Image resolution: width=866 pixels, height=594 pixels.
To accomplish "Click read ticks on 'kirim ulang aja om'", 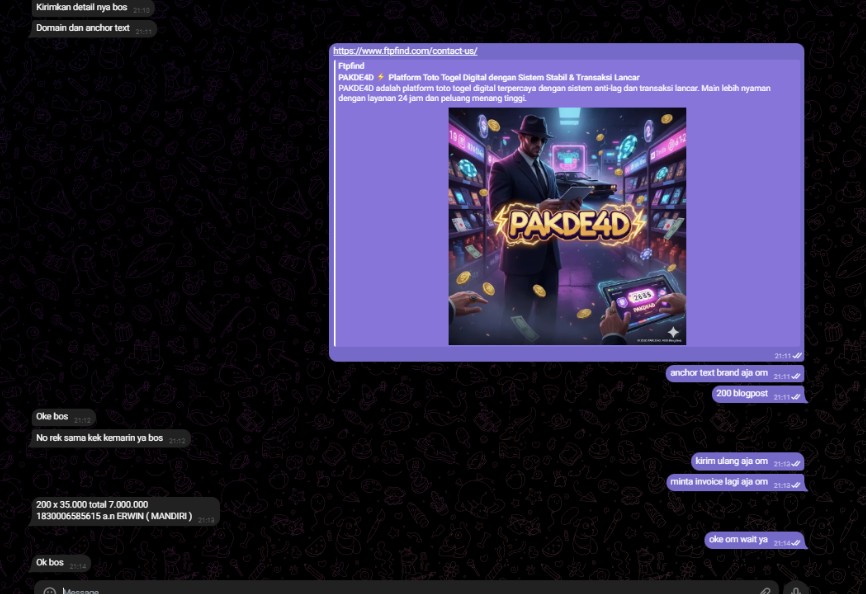I will 796,464.
